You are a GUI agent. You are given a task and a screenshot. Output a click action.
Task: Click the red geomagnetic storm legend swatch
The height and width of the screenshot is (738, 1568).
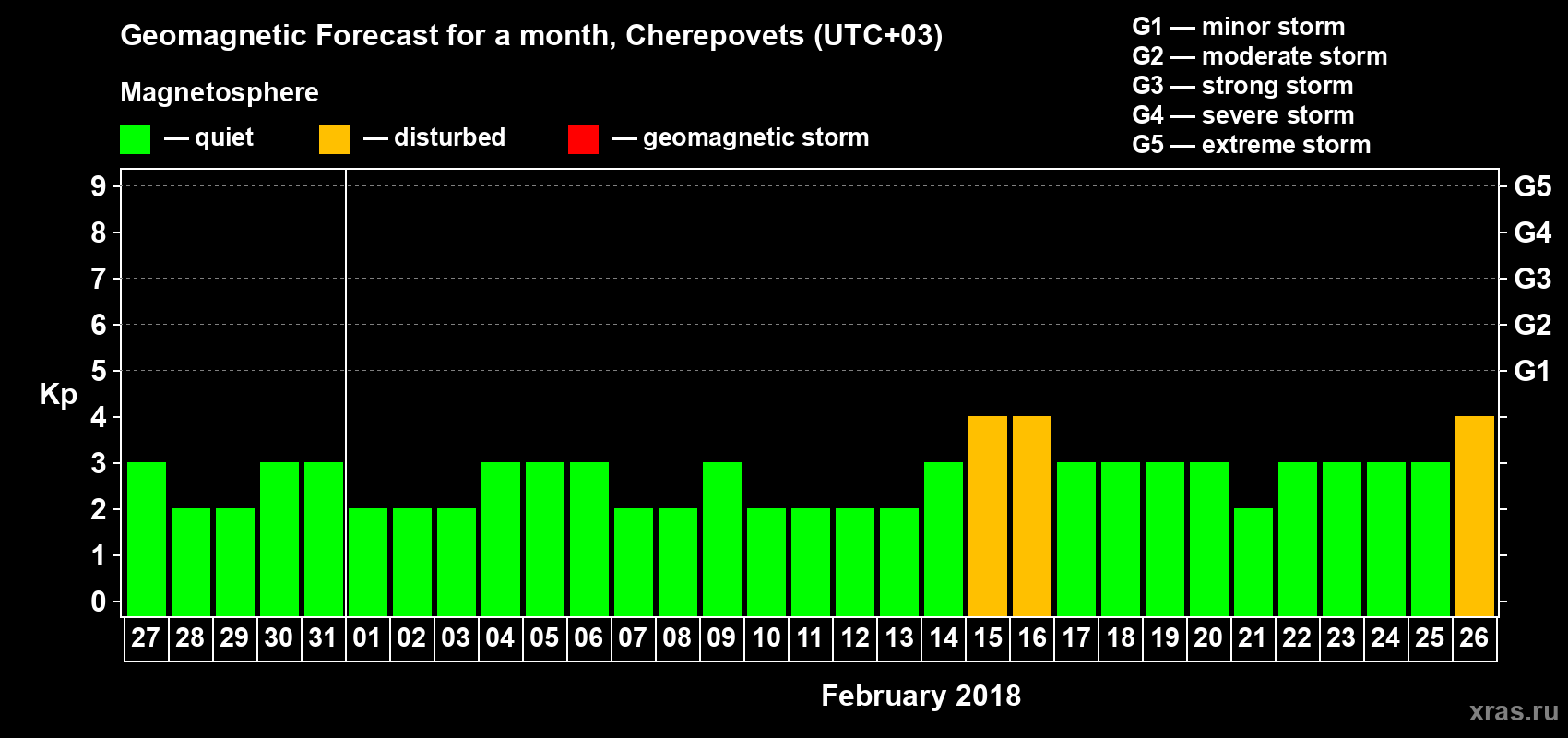pyautogui.click(x=584, y=139)
